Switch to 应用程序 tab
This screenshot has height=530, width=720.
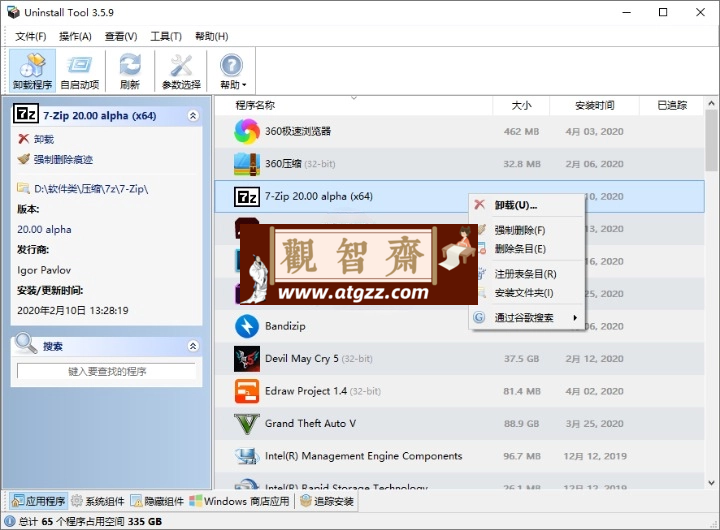[39, 501]
